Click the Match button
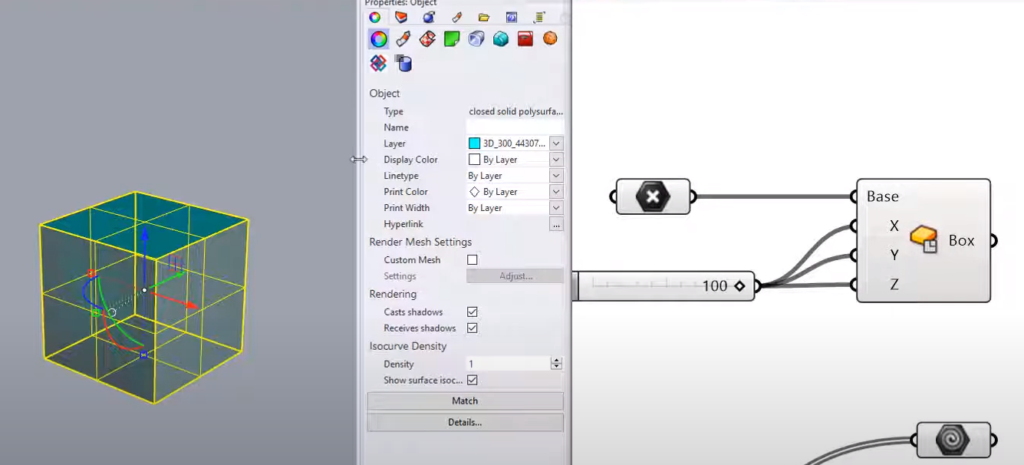Viewport: 1024px width, 465px height. tap(465, 401)
